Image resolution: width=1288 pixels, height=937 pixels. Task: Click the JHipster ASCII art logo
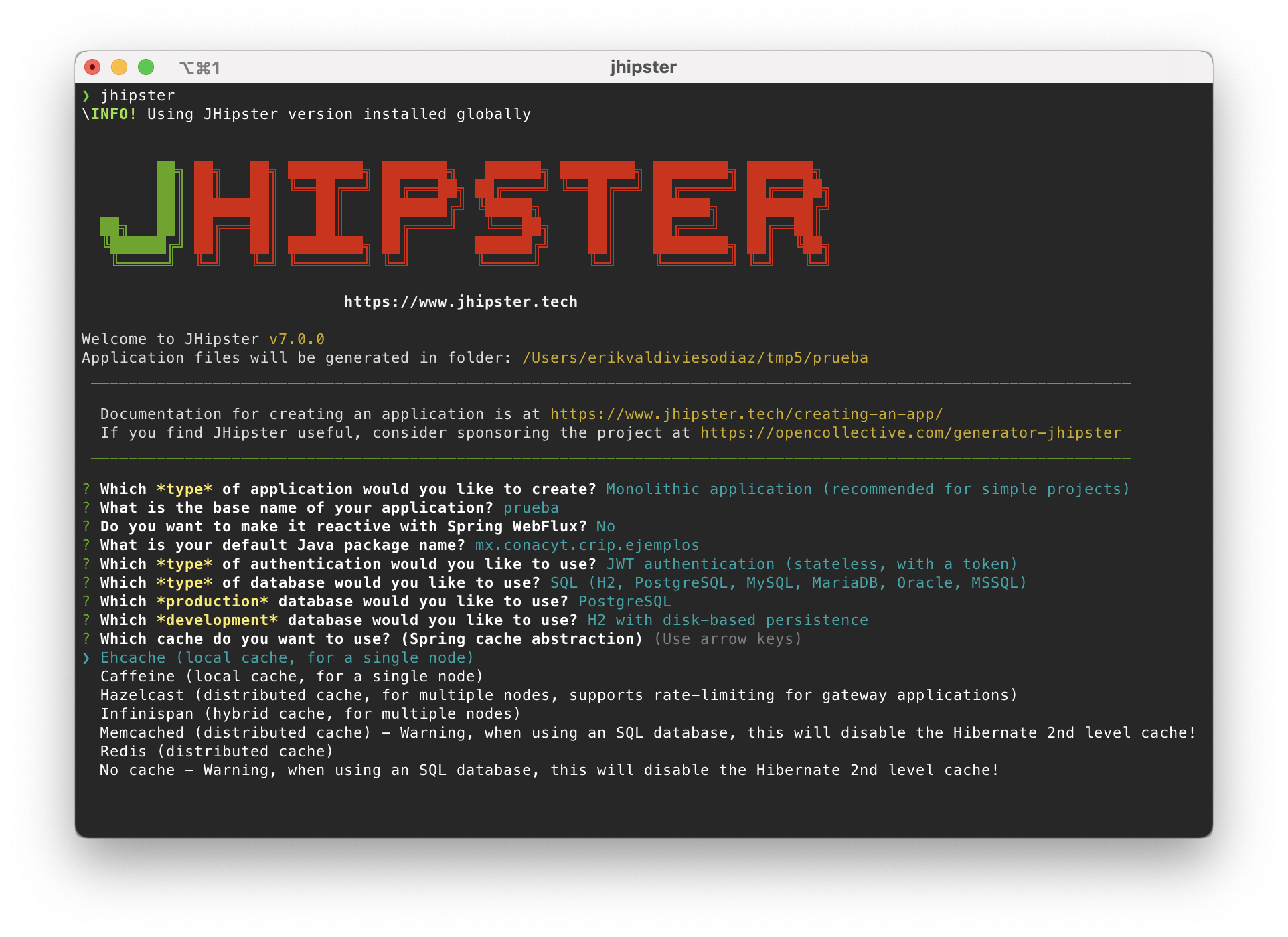(465, 213)
